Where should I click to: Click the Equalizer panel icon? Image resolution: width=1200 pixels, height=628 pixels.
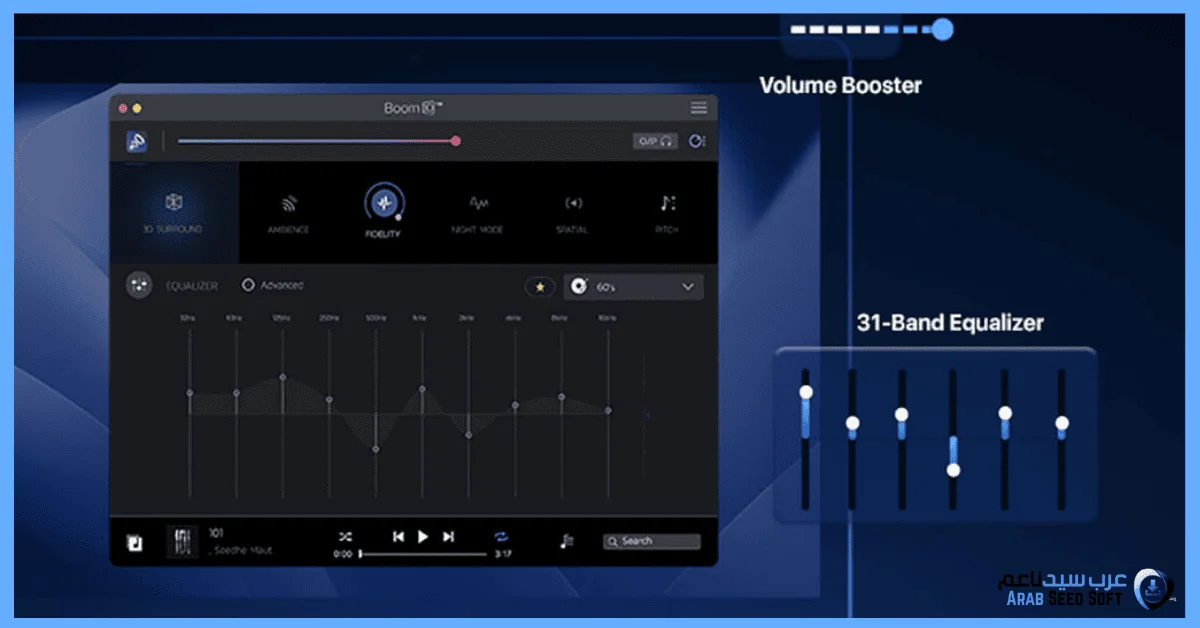click(138, 285)
